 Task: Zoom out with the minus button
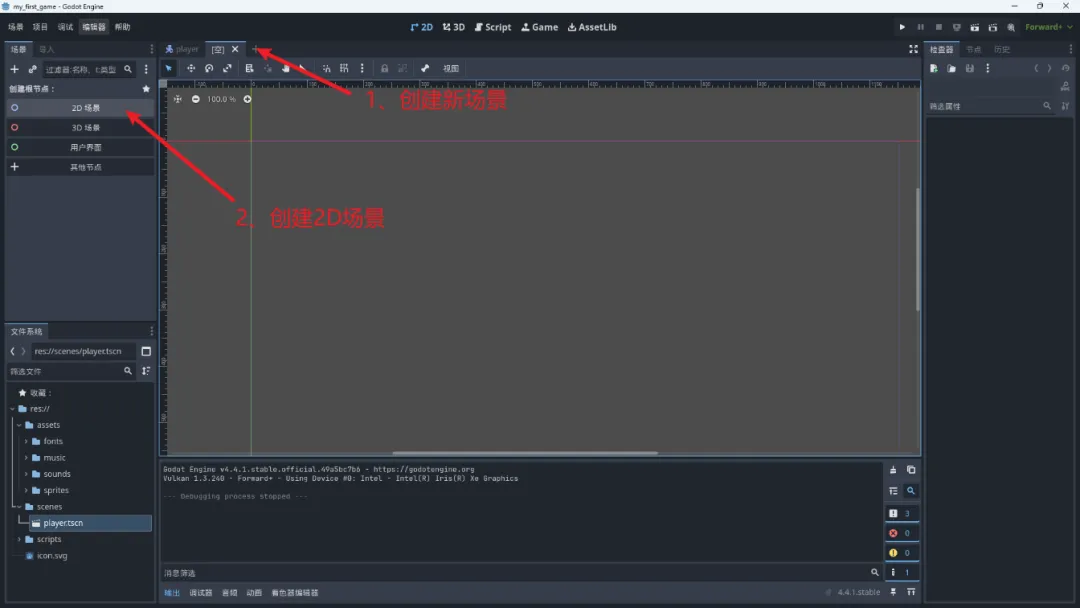click(196, 99)
